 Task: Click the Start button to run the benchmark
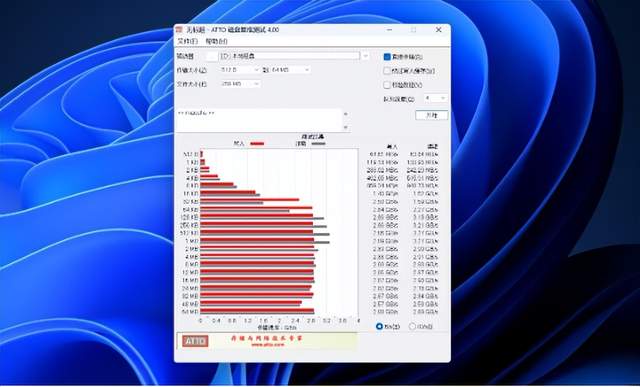(431, 116)
